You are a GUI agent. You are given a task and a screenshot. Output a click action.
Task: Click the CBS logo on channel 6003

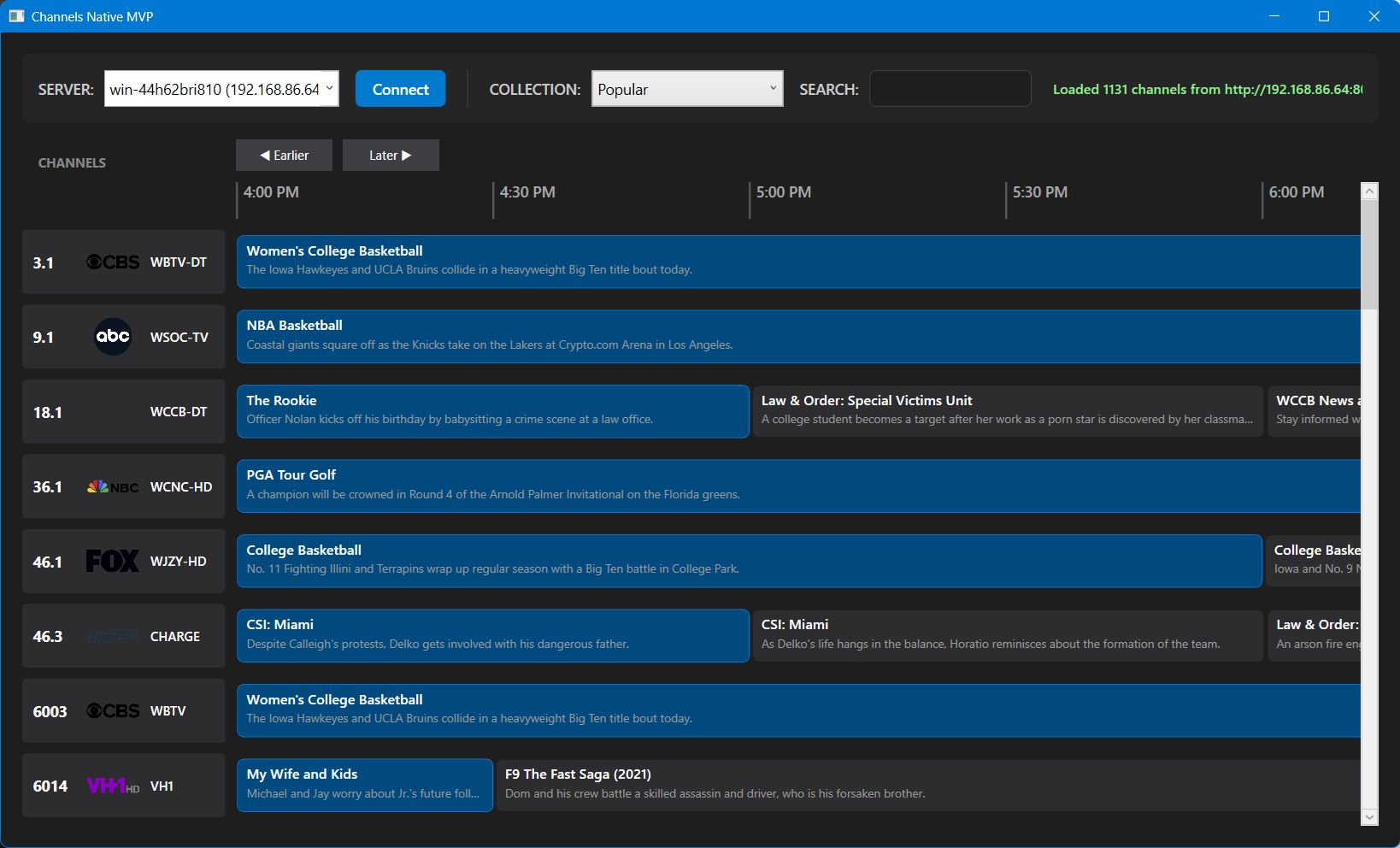(113, 711)
